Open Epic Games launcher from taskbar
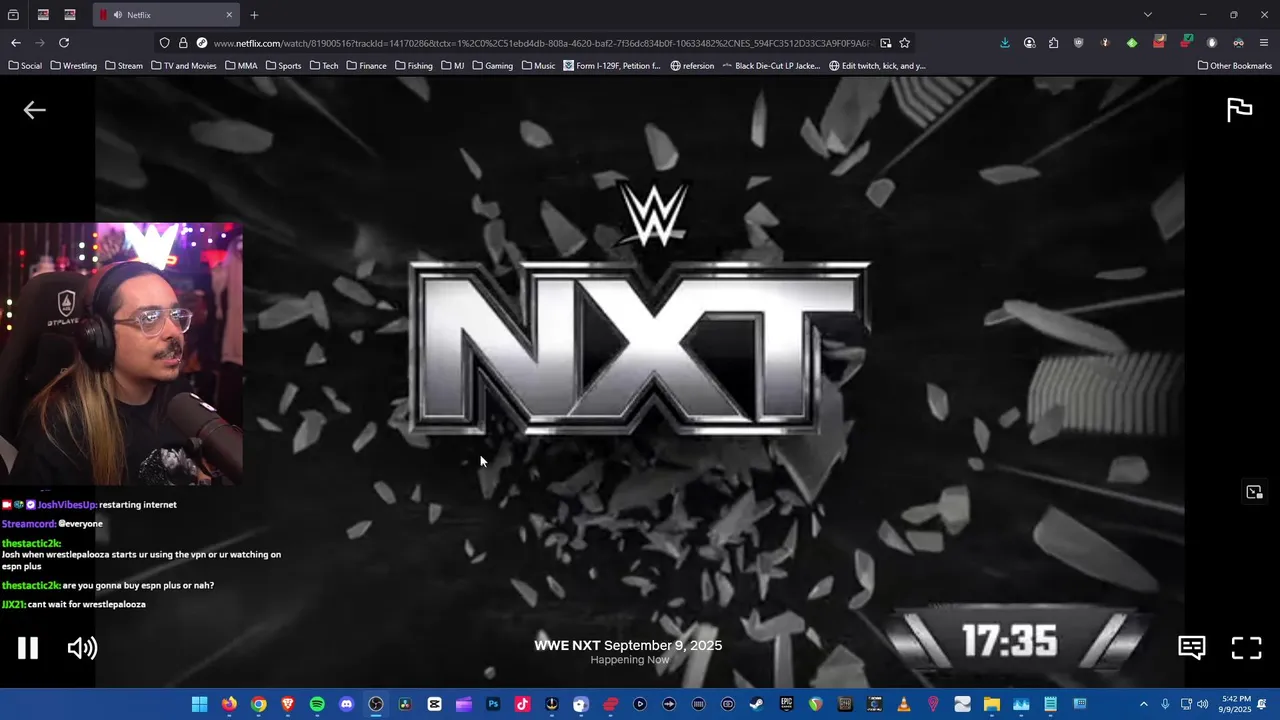The width and height of the screenshot is (1280, 720). (x=787, y=704)
